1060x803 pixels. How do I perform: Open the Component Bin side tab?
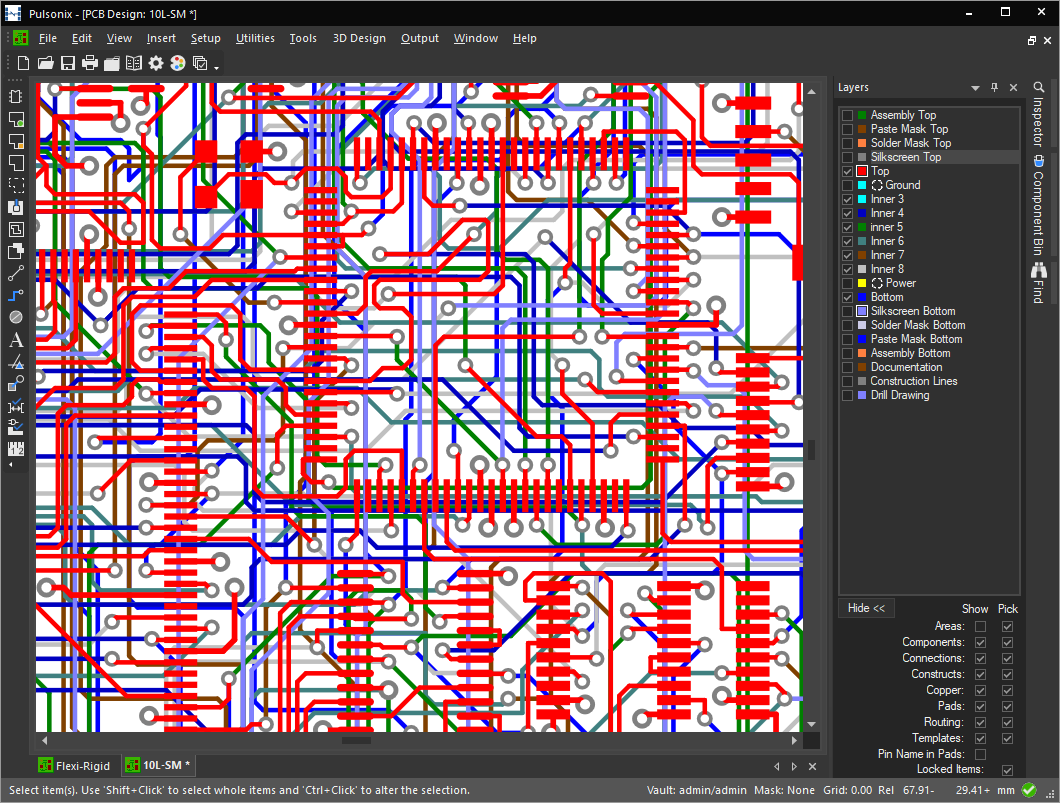pos(1038,205)
